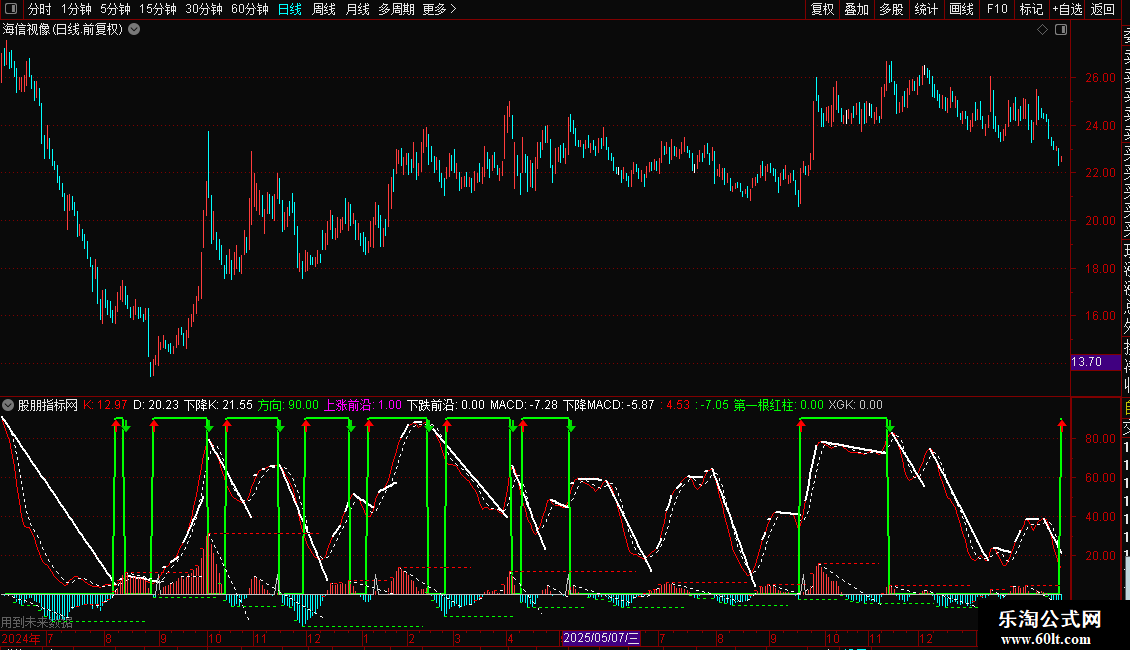Viewport: 1130px width, 650px height.
Task: Open the 画线 drawing tools
Action: coord(961,9)
